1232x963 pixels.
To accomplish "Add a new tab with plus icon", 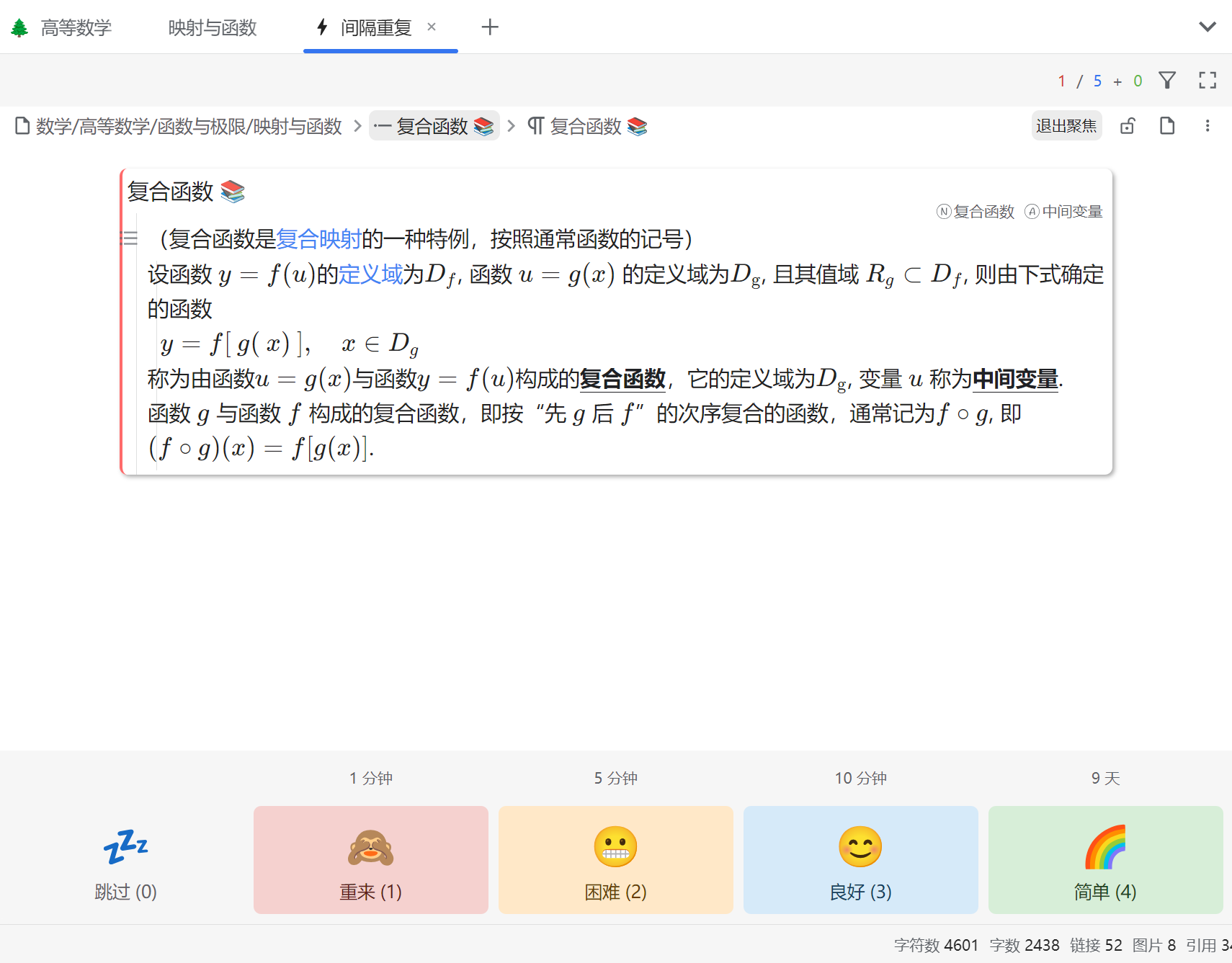I will (x=490, y=27).
